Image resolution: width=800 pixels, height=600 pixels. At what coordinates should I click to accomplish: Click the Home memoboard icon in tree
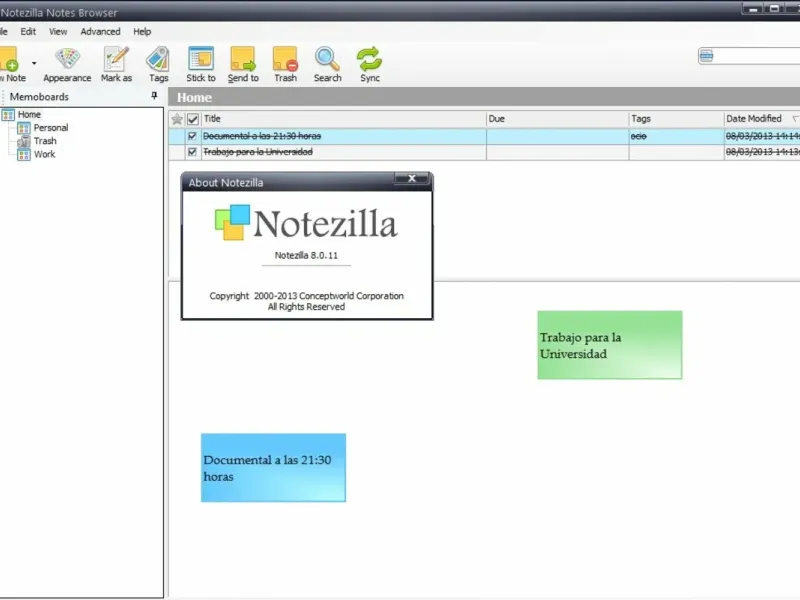[8, 114]
